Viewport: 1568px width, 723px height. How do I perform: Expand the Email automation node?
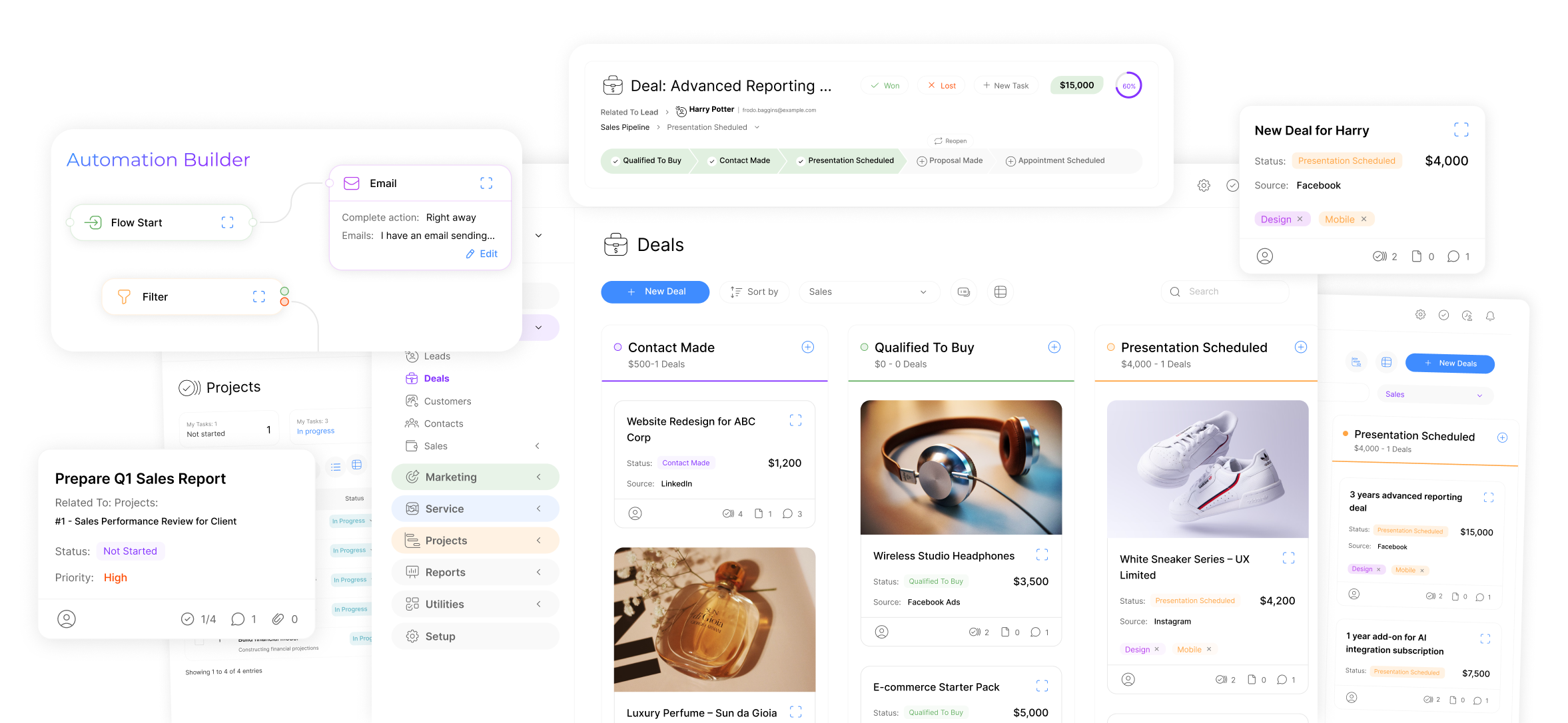click(x=486, y=183)
